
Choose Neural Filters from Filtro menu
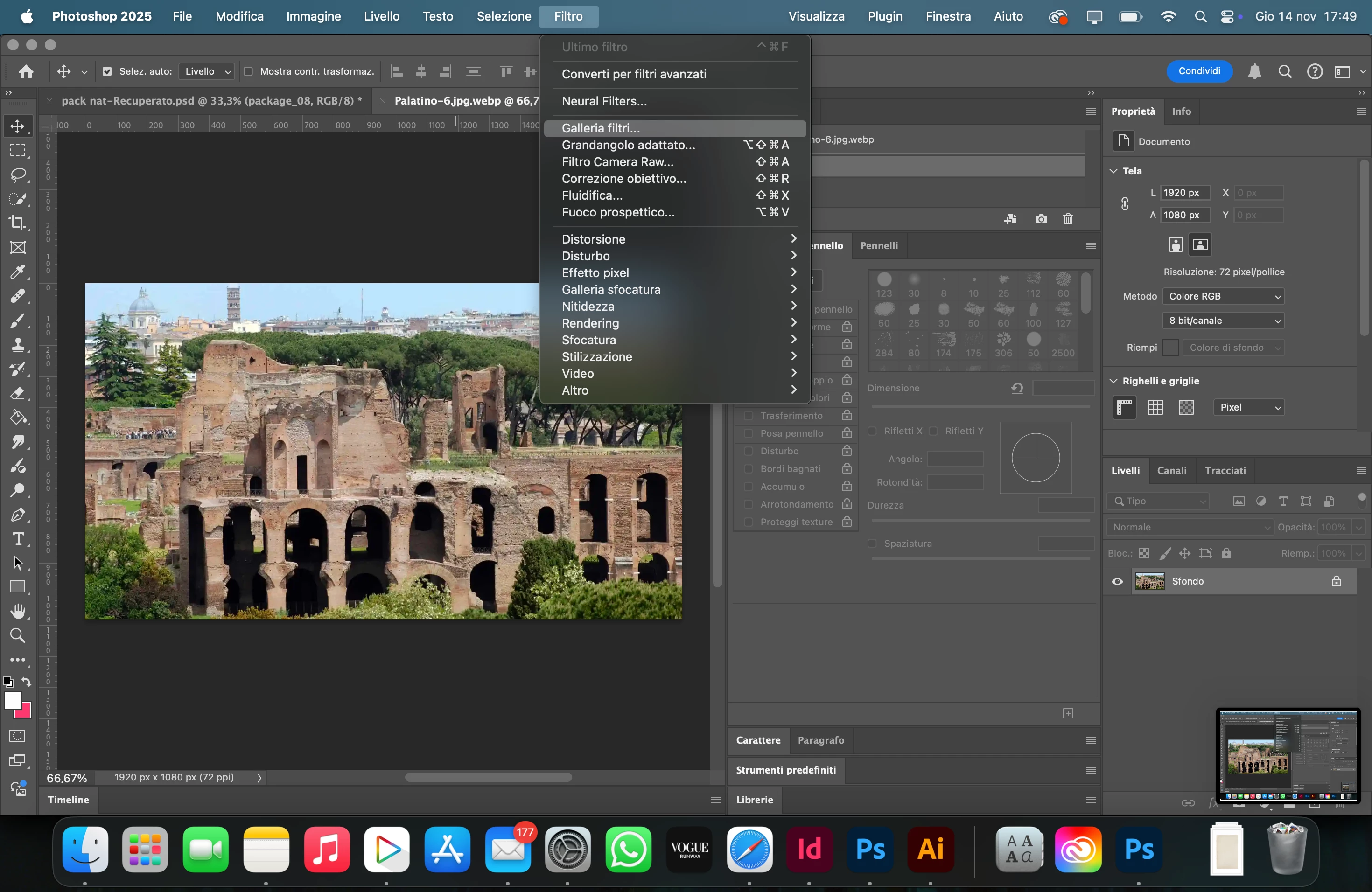tap(604, 101)
